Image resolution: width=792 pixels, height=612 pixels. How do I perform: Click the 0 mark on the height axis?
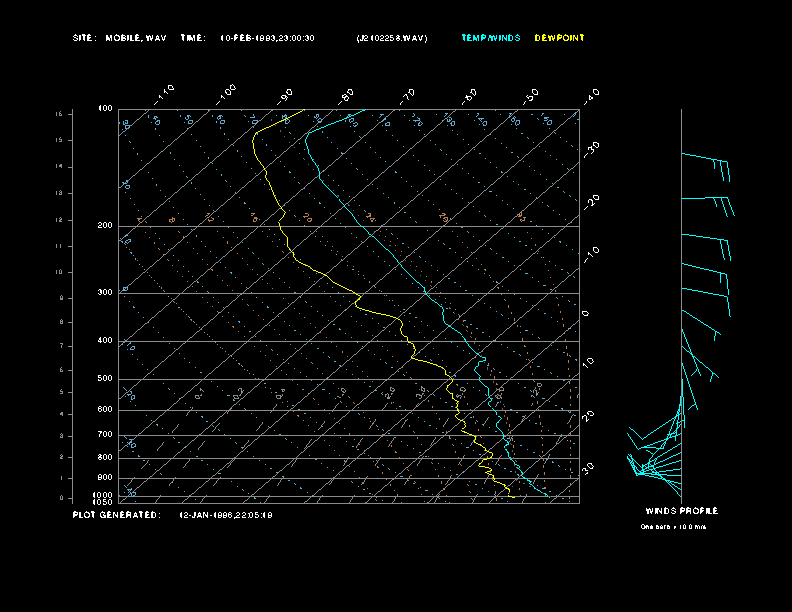pyautogui.click(x=62, y=498)
